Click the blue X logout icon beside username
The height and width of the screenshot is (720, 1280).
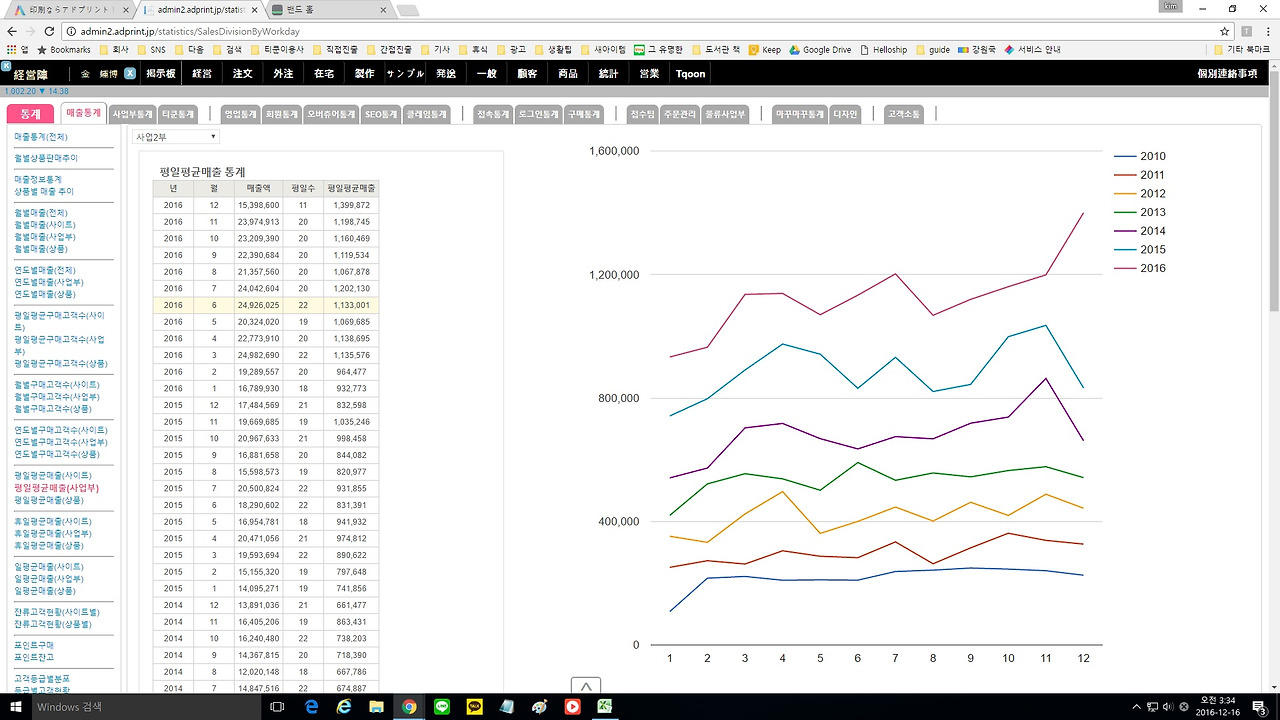[x=130, y=74]
